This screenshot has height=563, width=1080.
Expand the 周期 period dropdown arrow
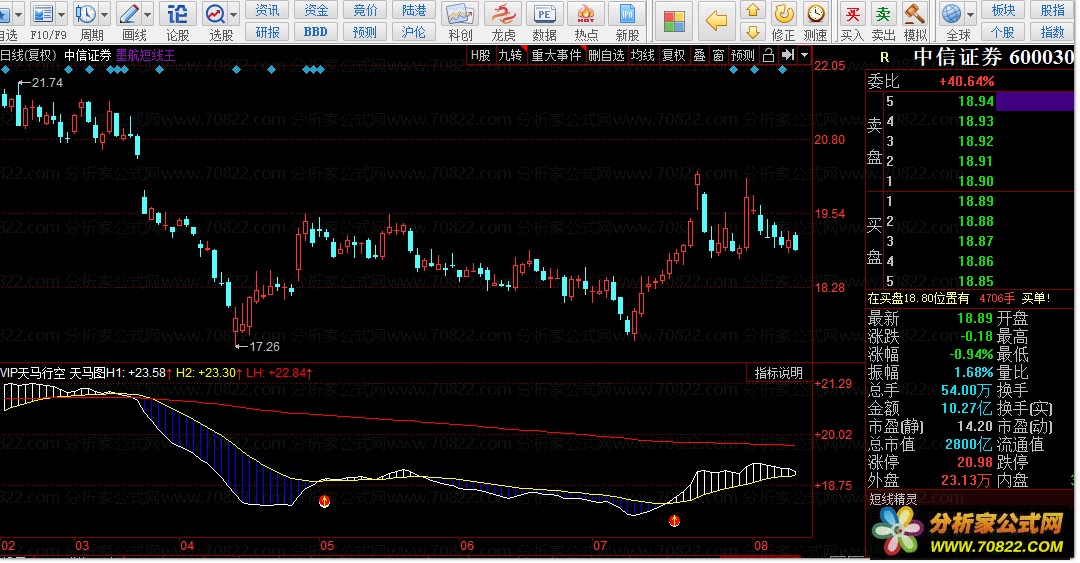pos(105,14)
